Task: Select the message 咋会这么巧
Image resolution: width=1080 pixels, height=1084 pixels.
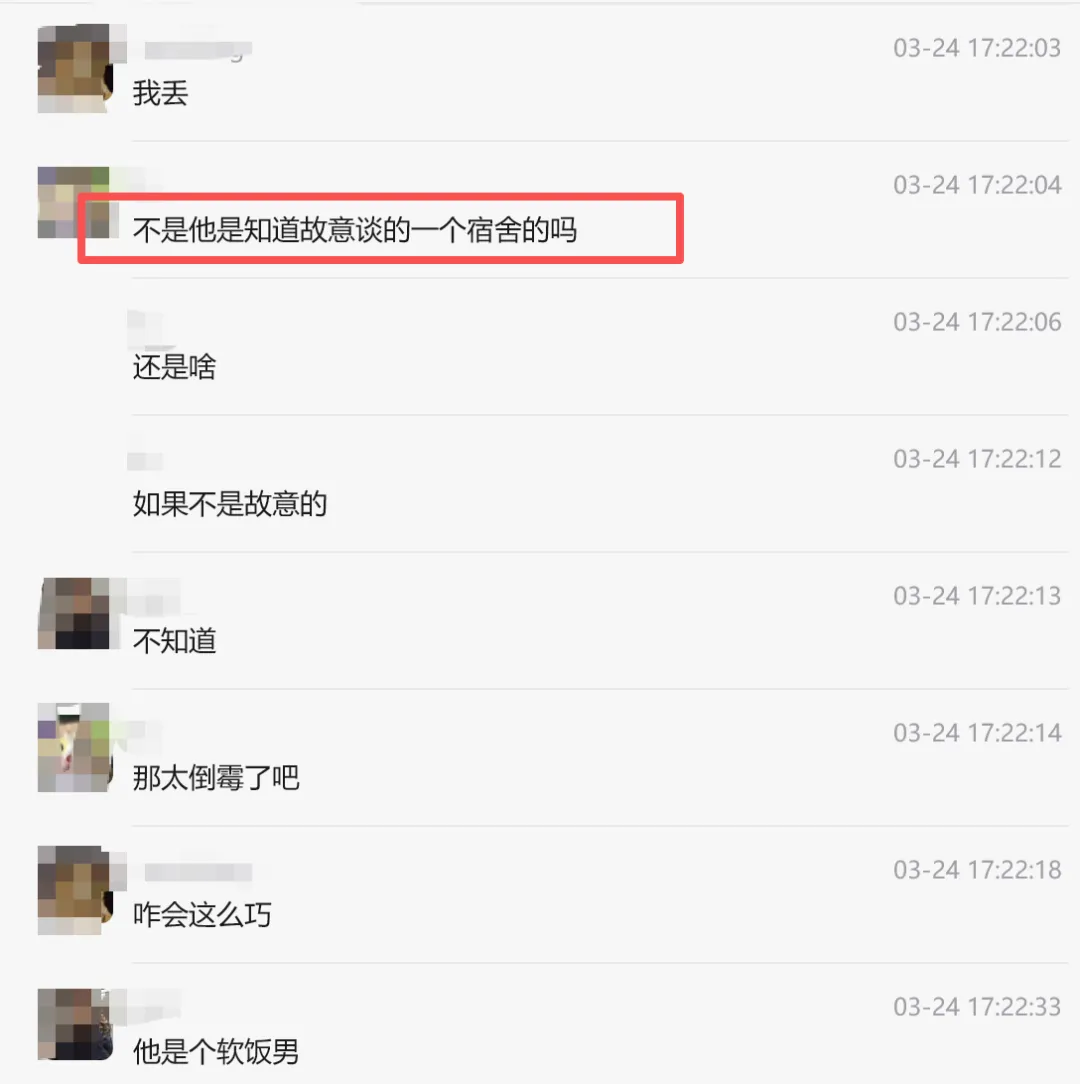Action: 202,915
